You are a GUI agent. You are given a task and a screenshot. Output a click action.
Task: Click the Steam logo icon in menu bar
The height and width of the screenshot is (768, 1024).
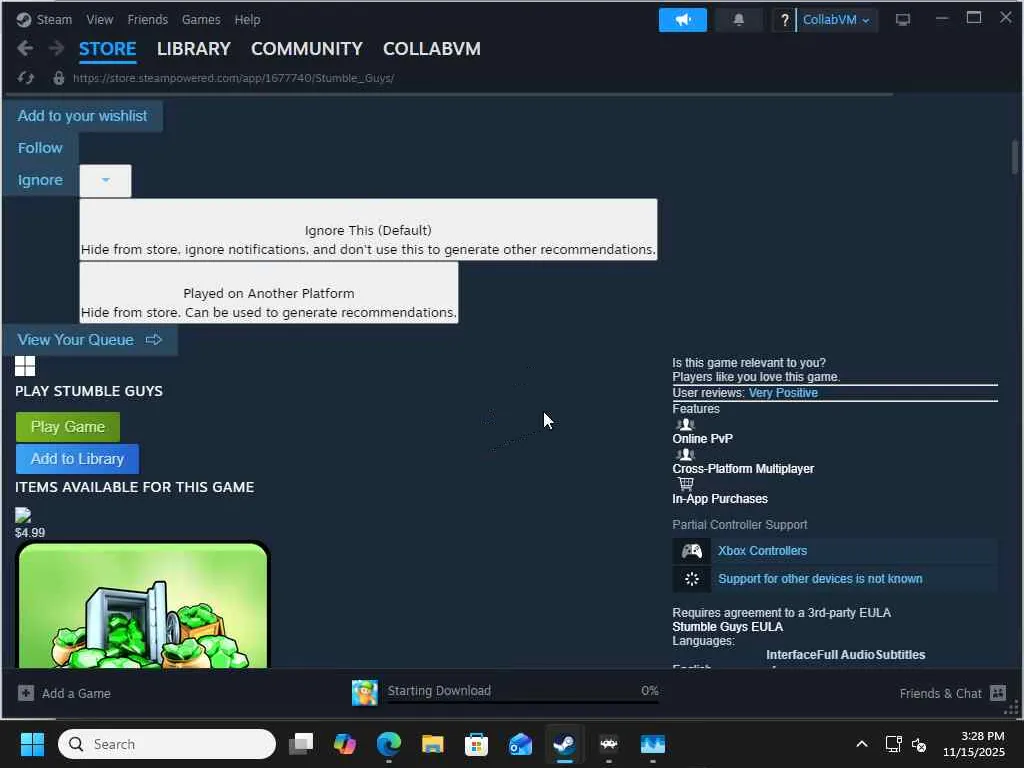(x=24, y=20)
